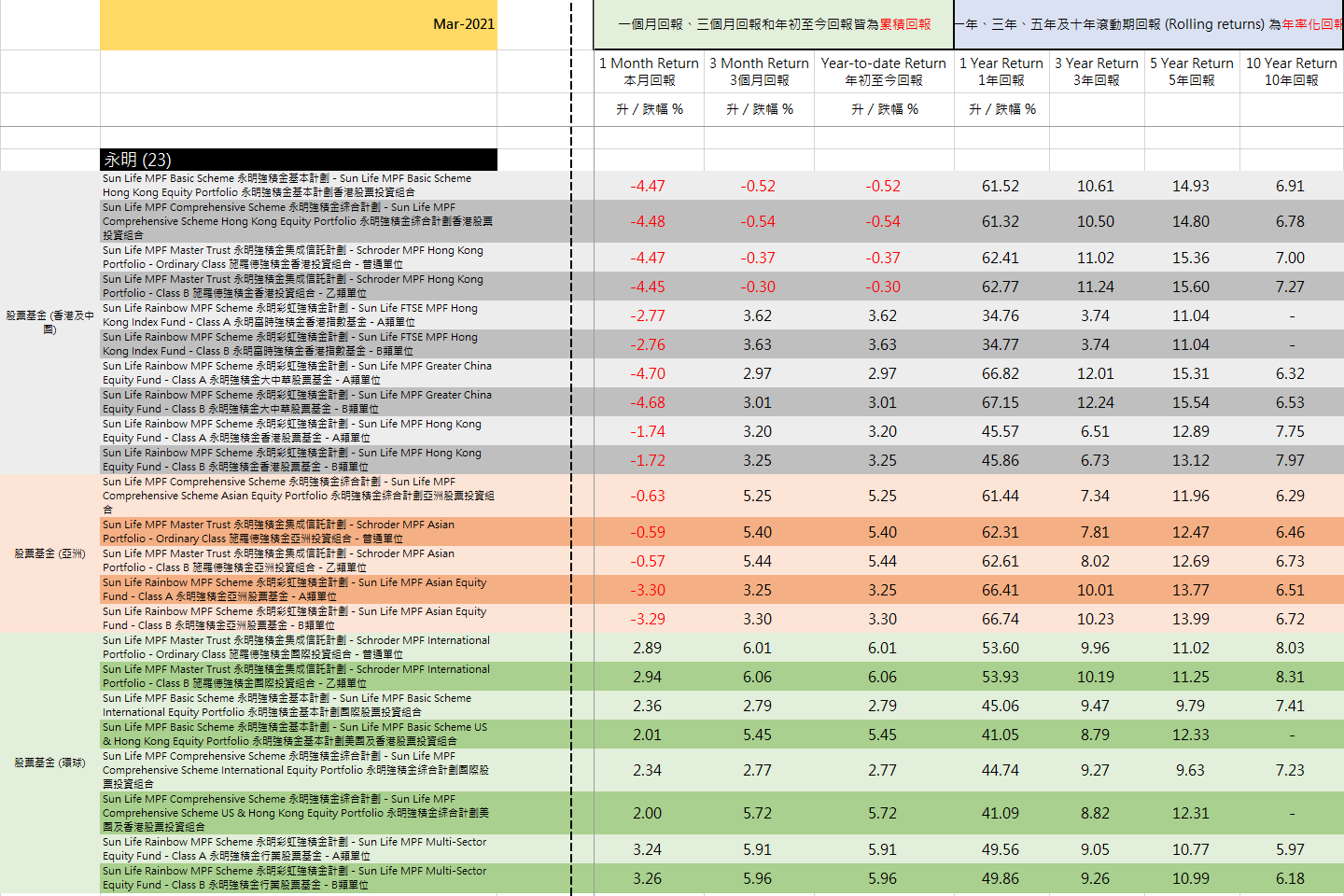Select the Year-to-date Return column header

click(884, 71)
